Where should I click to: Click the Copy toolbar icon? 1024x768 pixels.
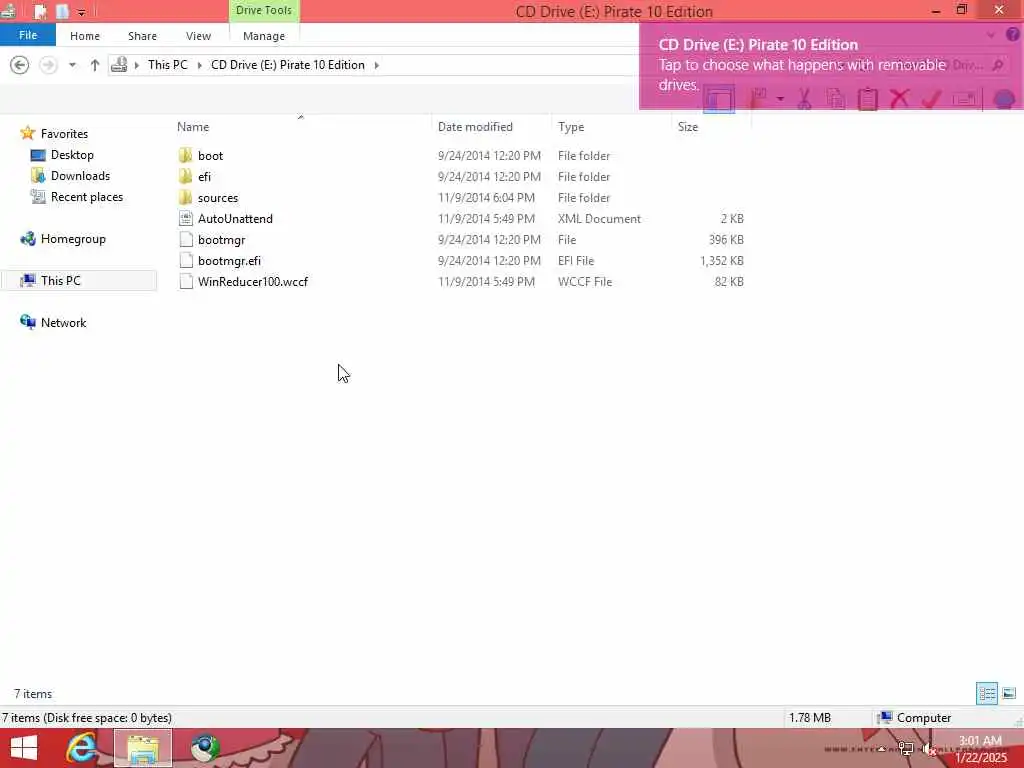coord(836,99)
